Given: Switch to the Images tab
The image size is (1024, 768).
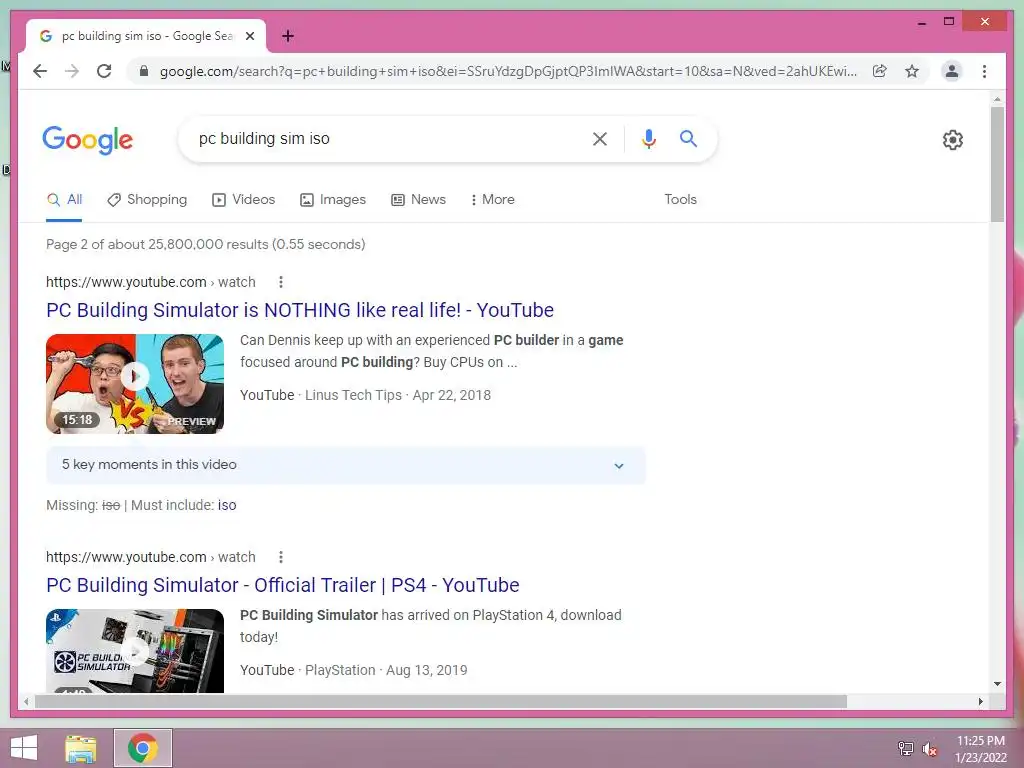Looking at the screenshot, I should point(332,199).
